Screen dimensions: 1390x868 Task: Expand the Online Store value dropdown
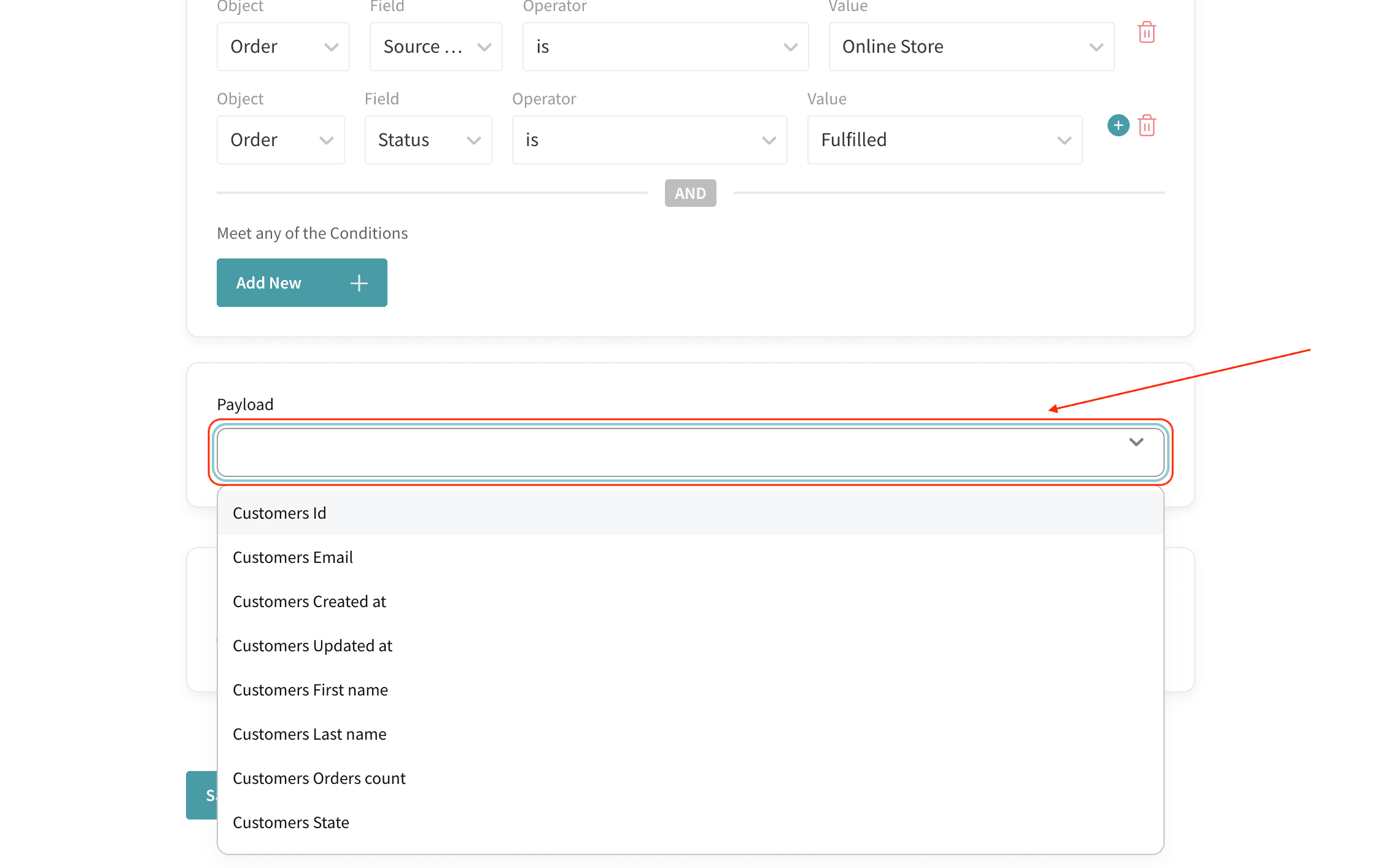pyautogui.click(x=971, y=47)
